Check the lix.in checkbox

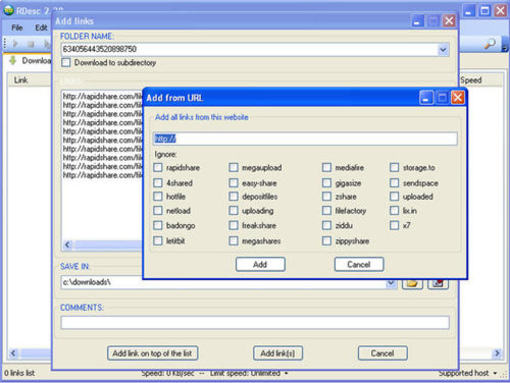pos(394,211)
